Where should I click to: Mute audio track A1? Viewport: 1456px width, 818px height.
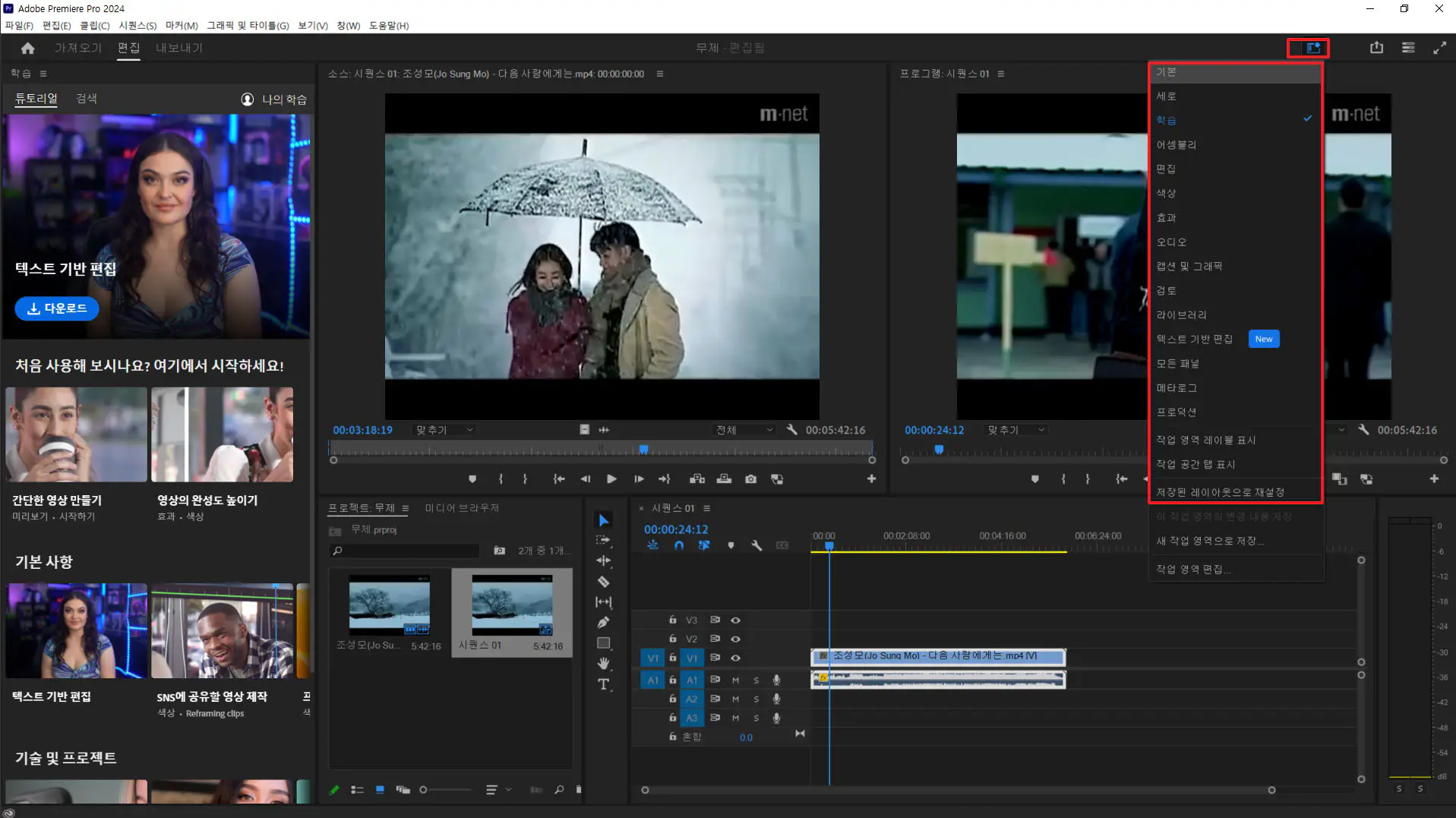coord(735,680)
